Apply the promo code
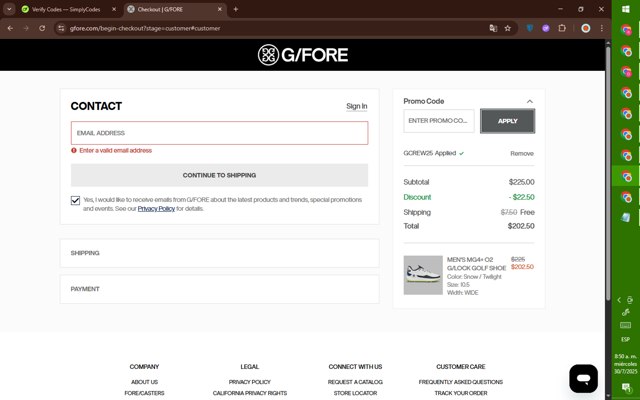Screen dimensions: 640x400 coord(508,121)
